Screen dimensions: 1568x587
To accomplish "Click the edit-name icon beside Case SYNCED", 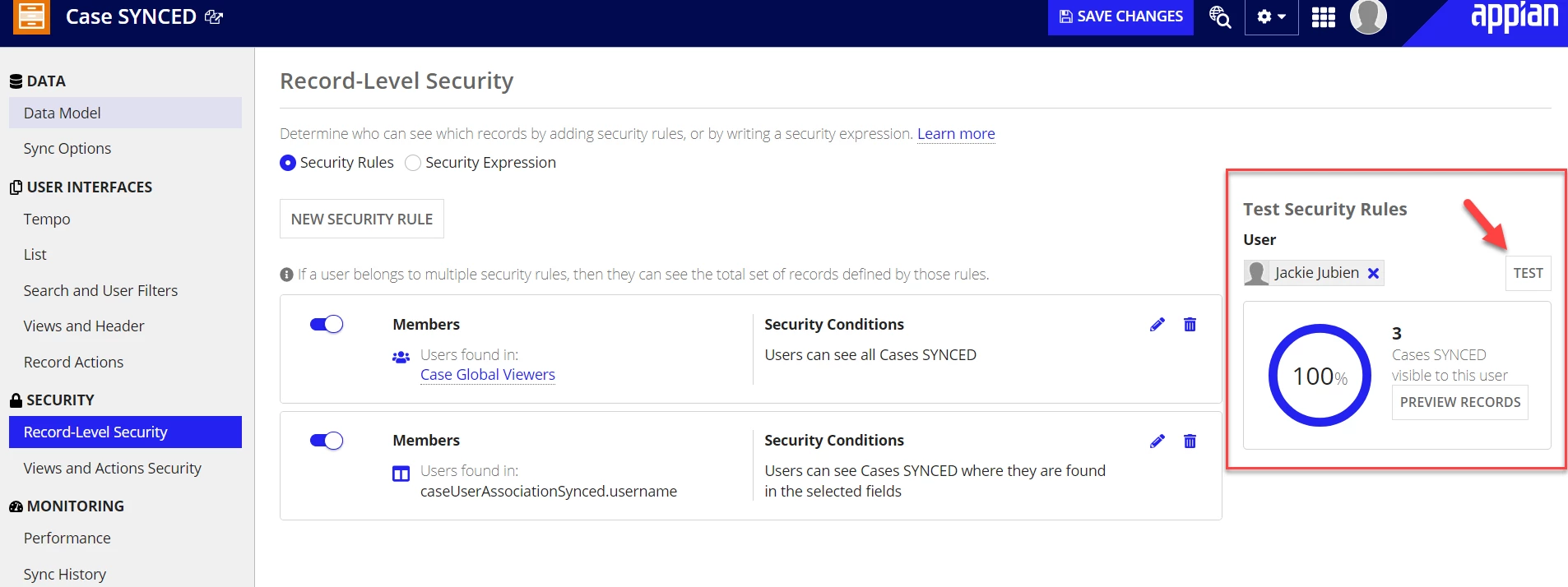I will click(214, 17).
